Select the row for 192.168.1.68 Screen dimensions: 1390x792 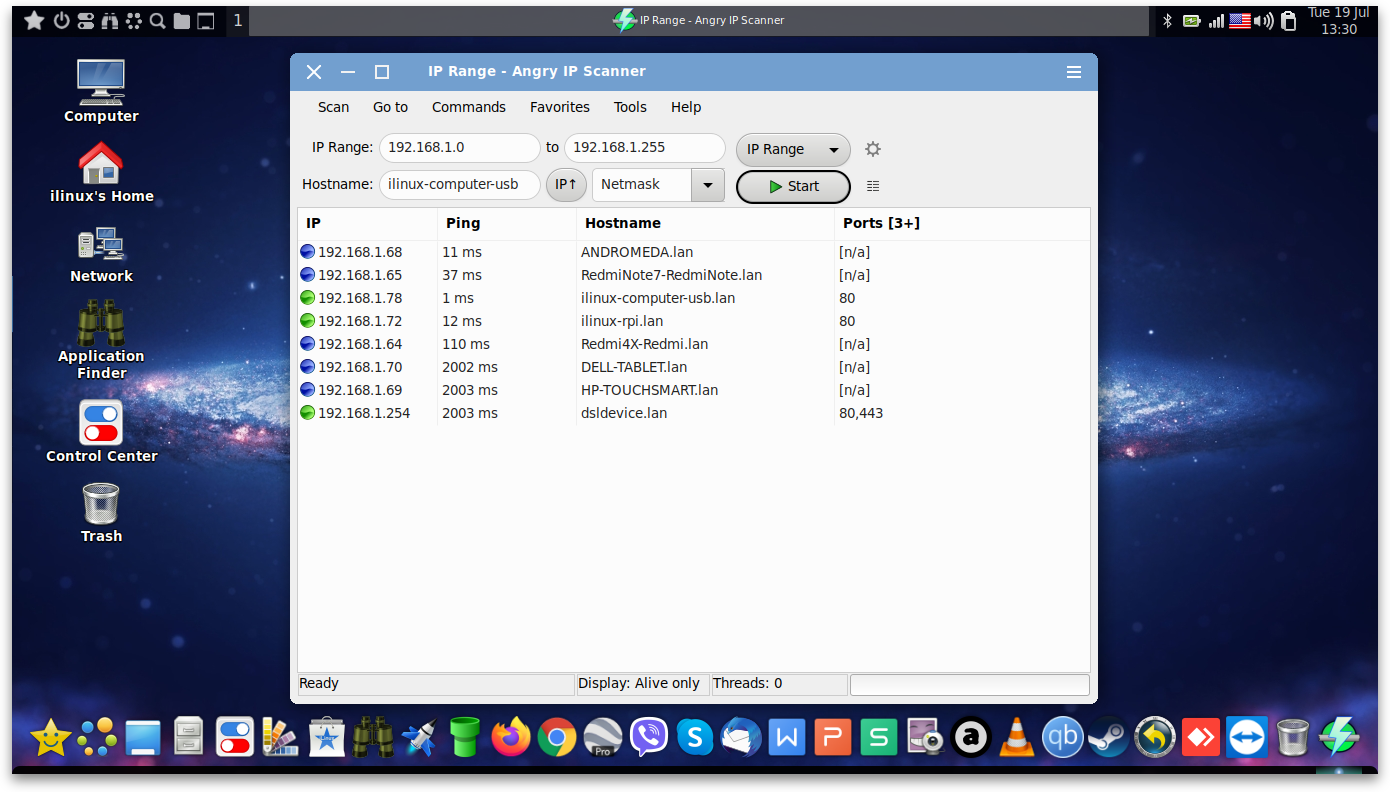coord(694,252)
